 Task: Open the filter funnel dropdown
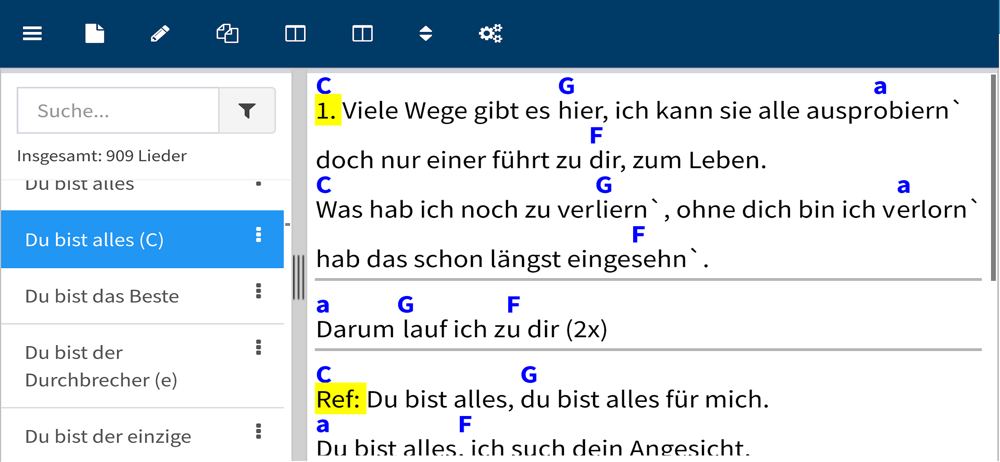pyautogui.click(x=247, y=111)
